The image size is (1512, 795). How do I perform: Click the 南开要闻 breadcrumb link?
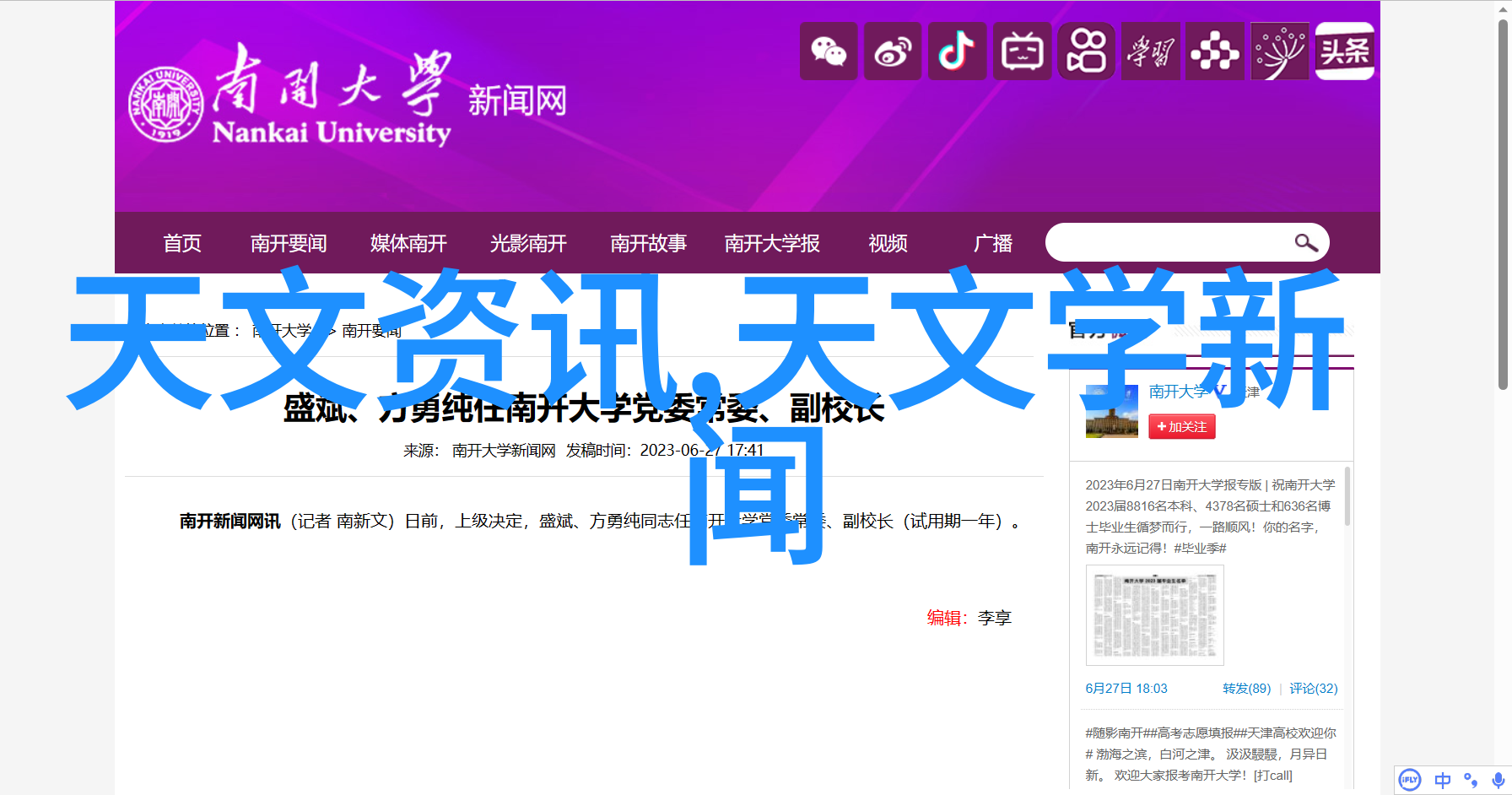tap(371, 331)
